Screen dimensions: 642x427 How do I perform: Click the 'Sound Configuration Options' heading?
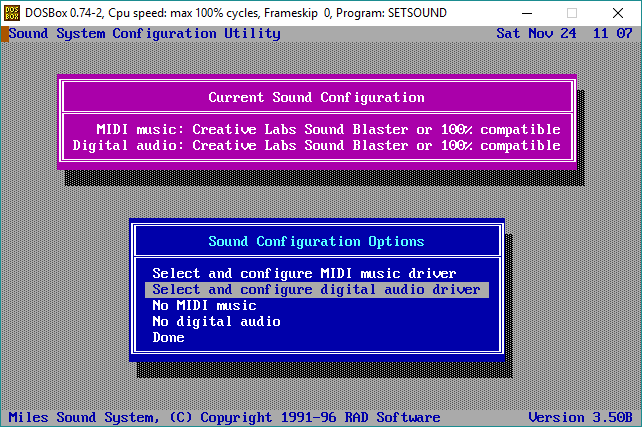point(316,242)
